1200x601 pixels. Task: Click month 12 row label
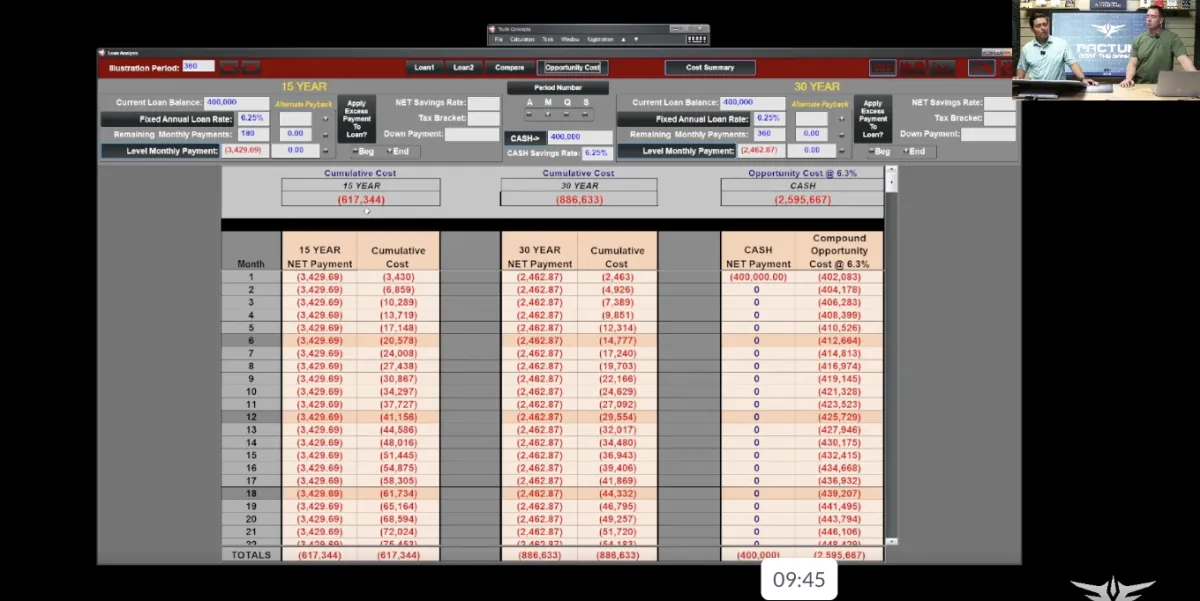click(251, 417)
